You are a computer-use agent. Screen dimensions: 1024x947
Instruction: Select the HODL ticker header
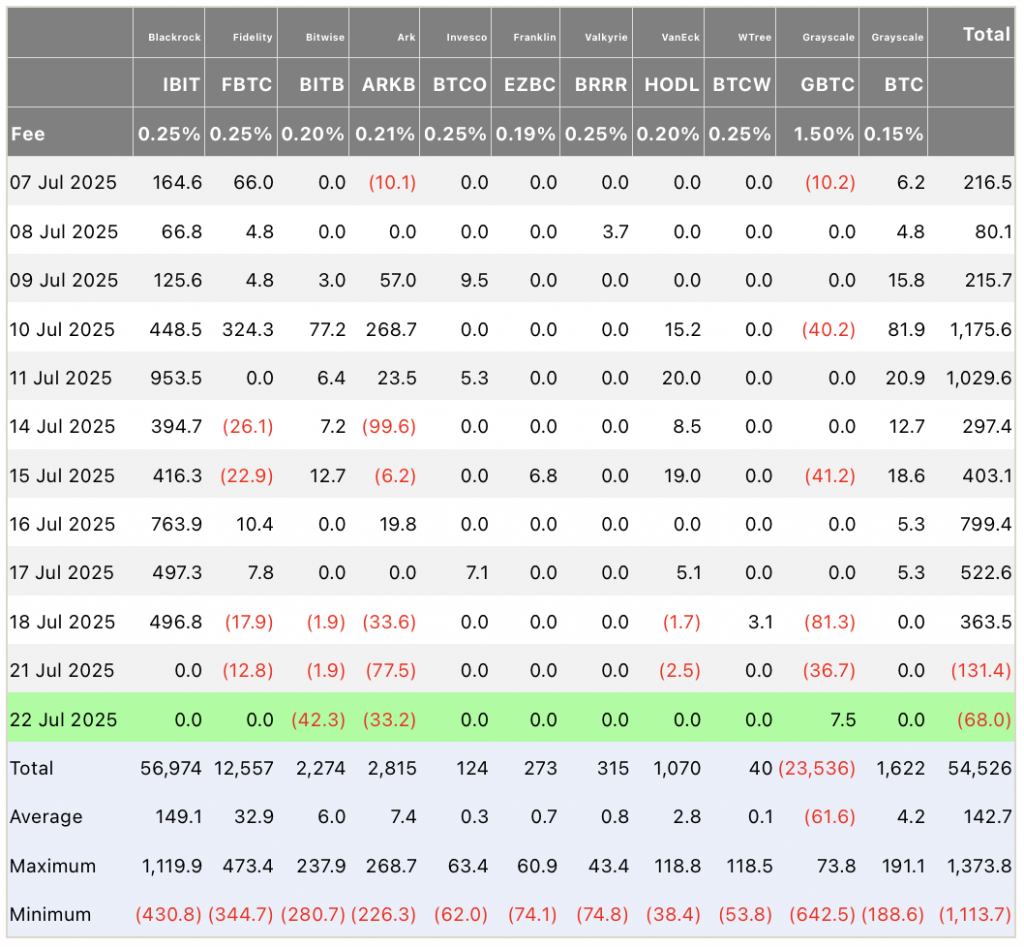(672, 85)
